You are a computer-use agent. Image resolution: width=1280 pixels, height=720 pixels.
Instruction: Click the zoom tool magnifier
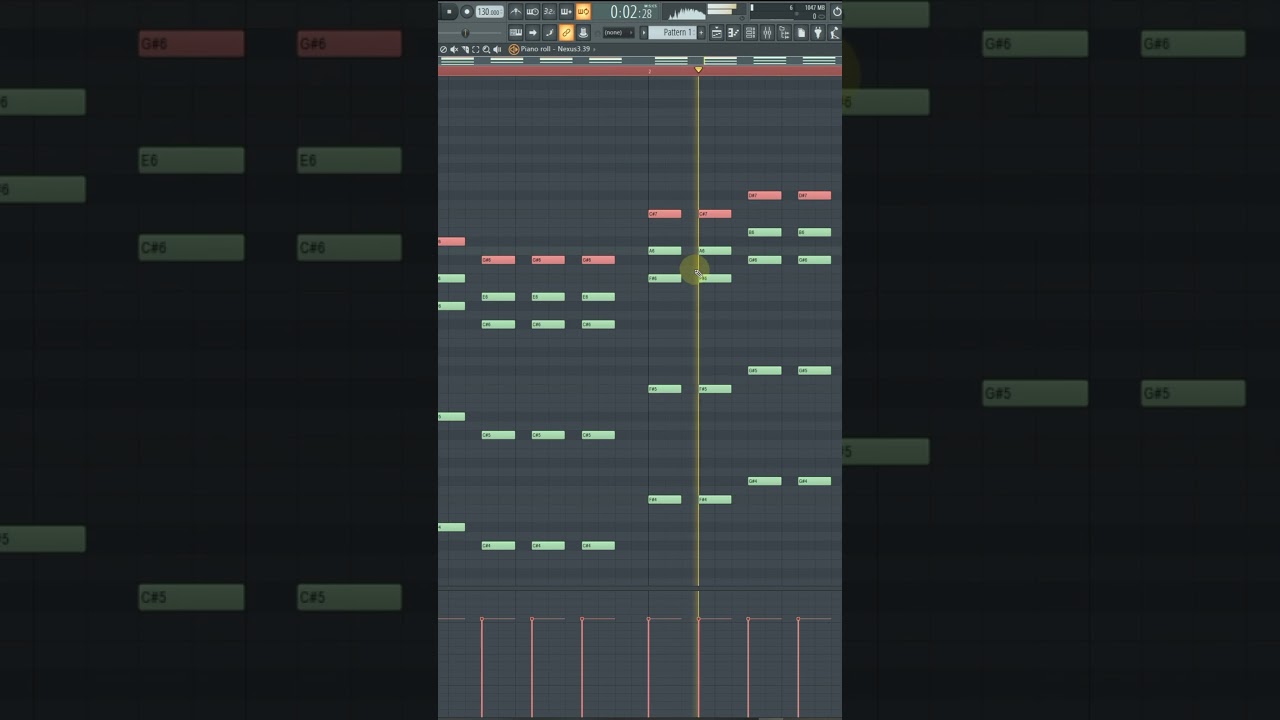tap(486, 49)
